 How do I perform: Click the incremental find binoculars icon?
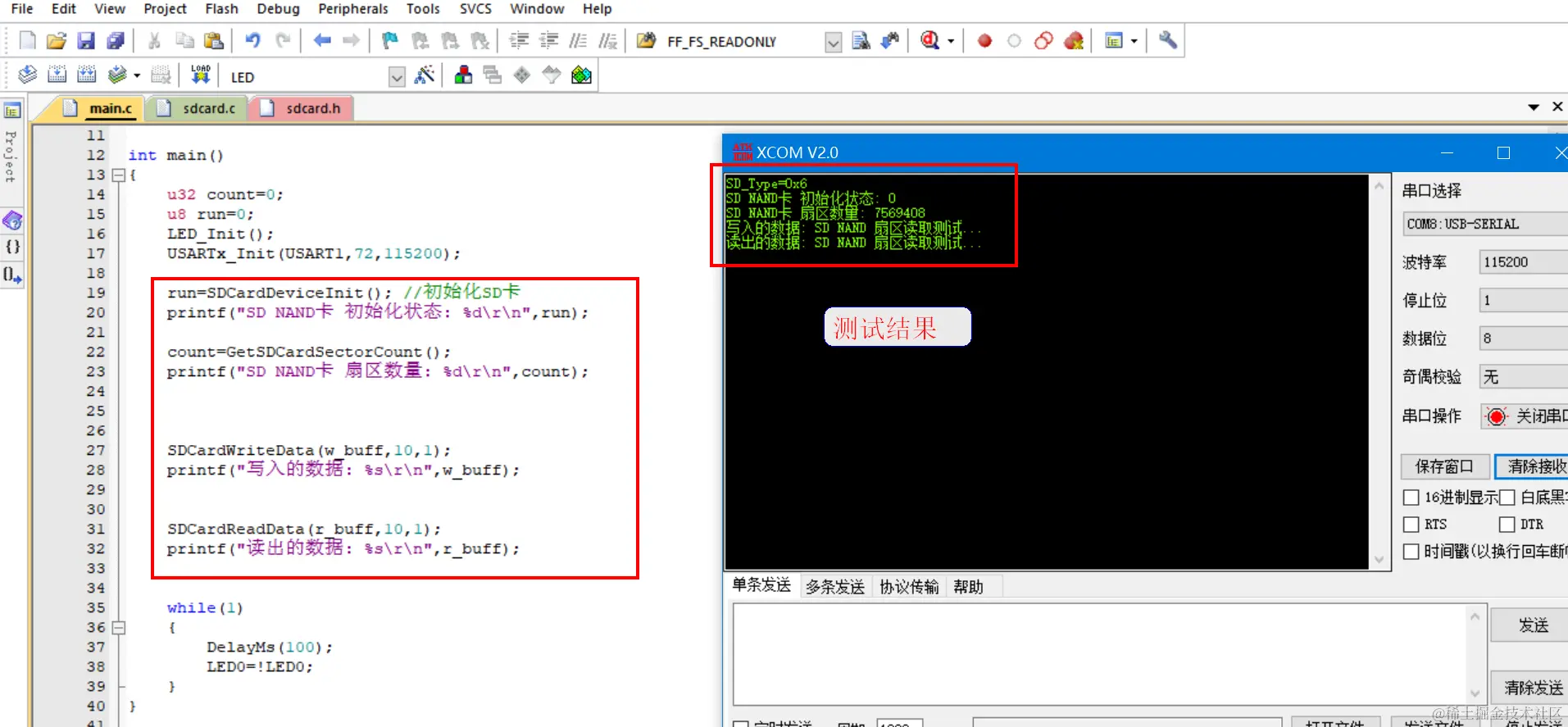tap(889, 41)
